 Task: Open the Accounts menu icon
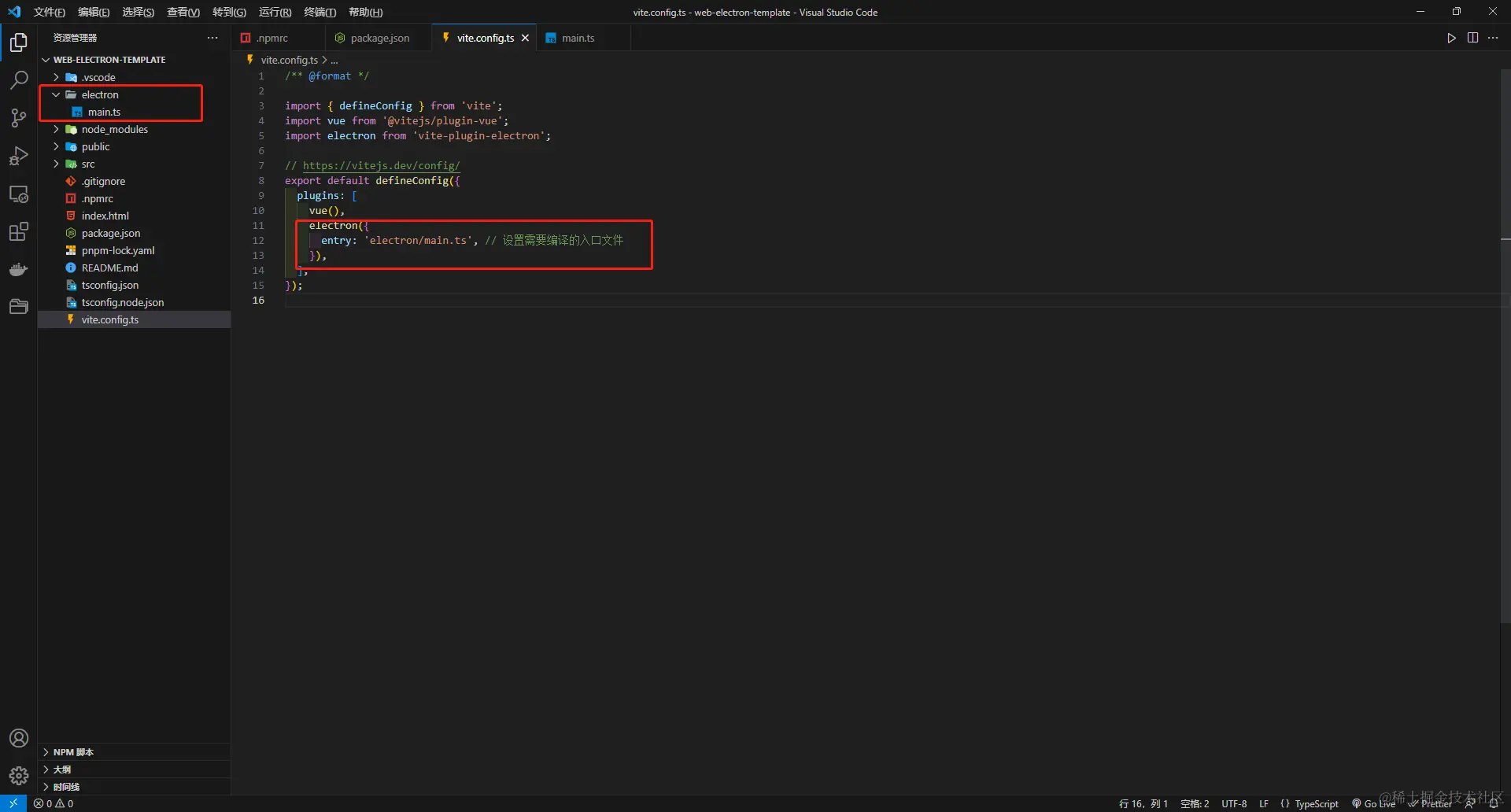click(19, 738)
